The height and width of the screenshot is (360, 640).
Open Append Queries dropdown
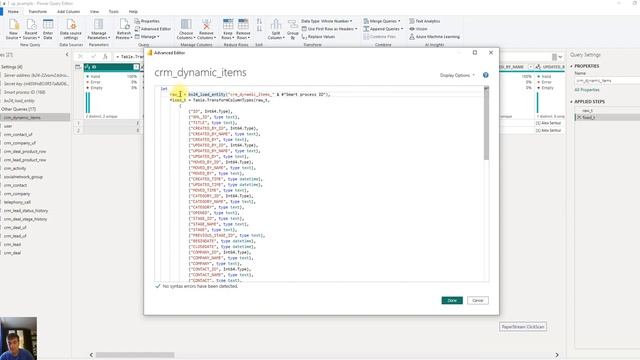point(383,29)
